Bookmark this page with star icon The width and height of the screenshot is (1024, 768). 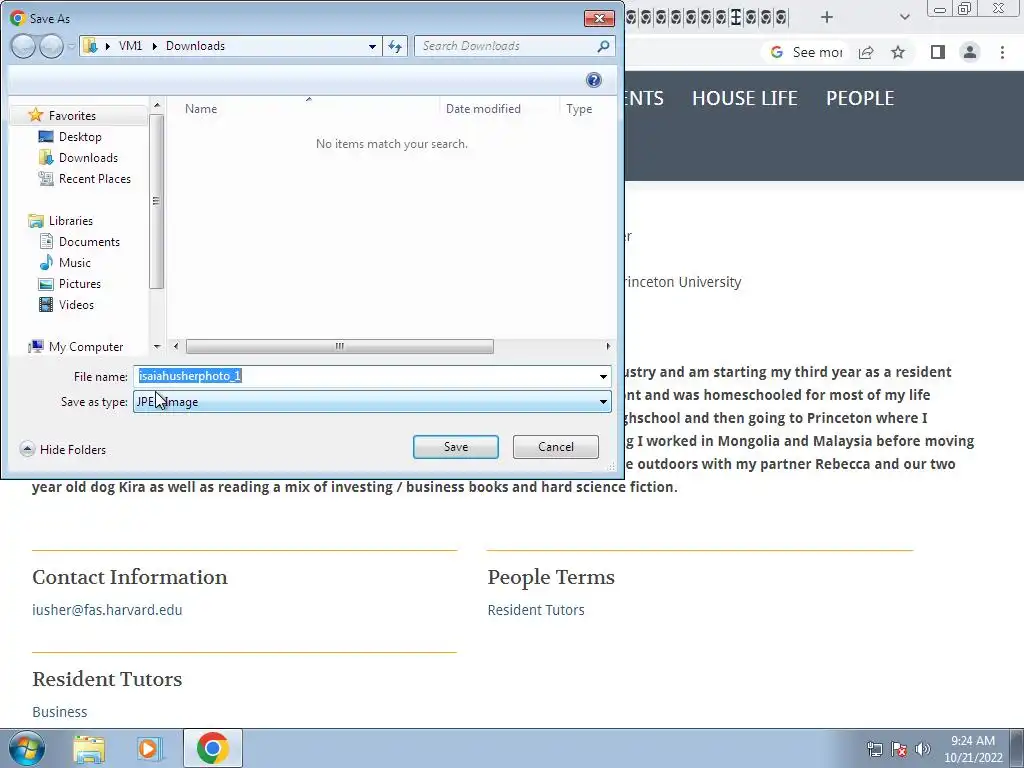tap(898, 52)
